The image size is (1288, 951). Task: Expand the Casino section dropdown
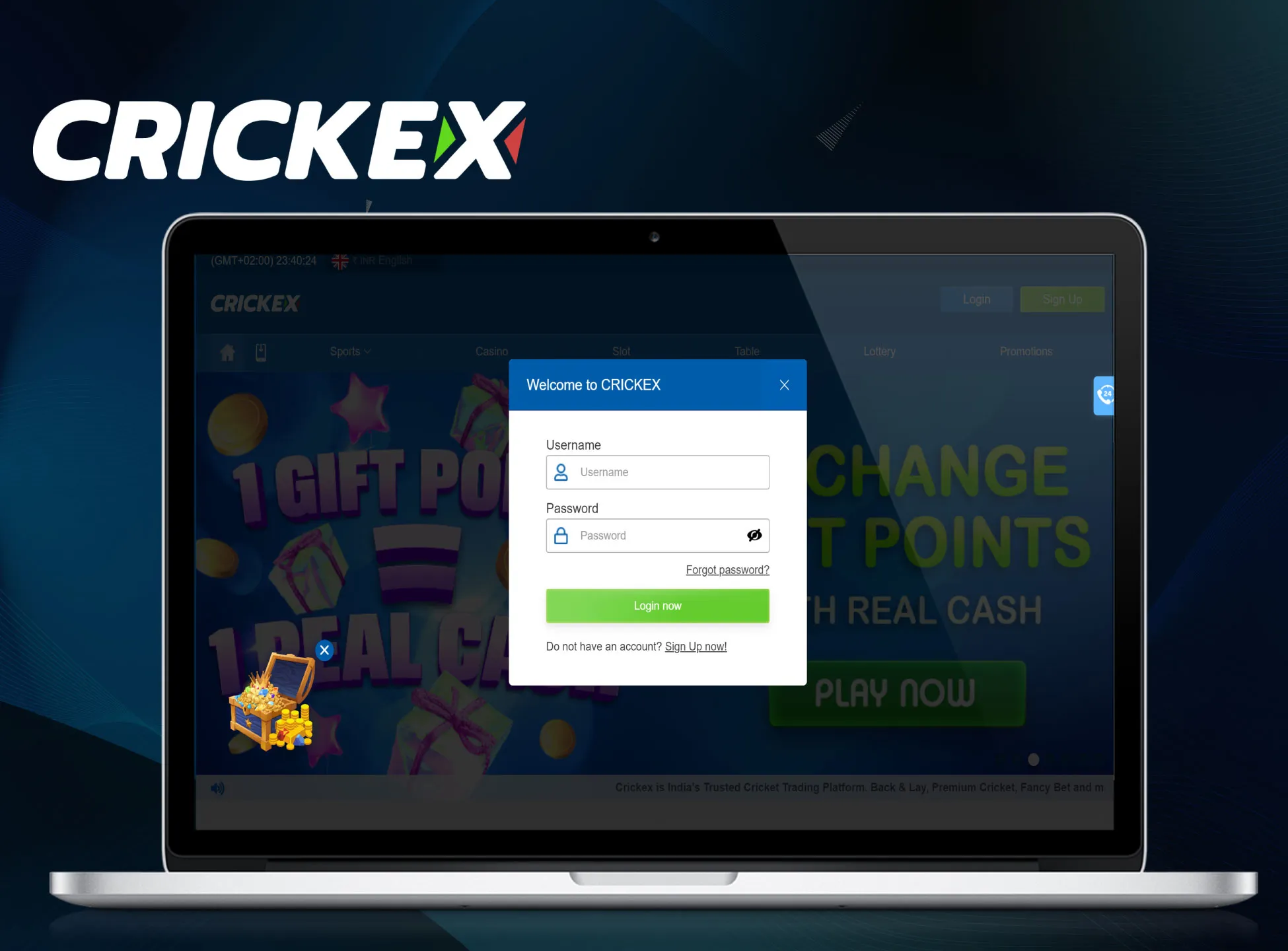(494, 350)
